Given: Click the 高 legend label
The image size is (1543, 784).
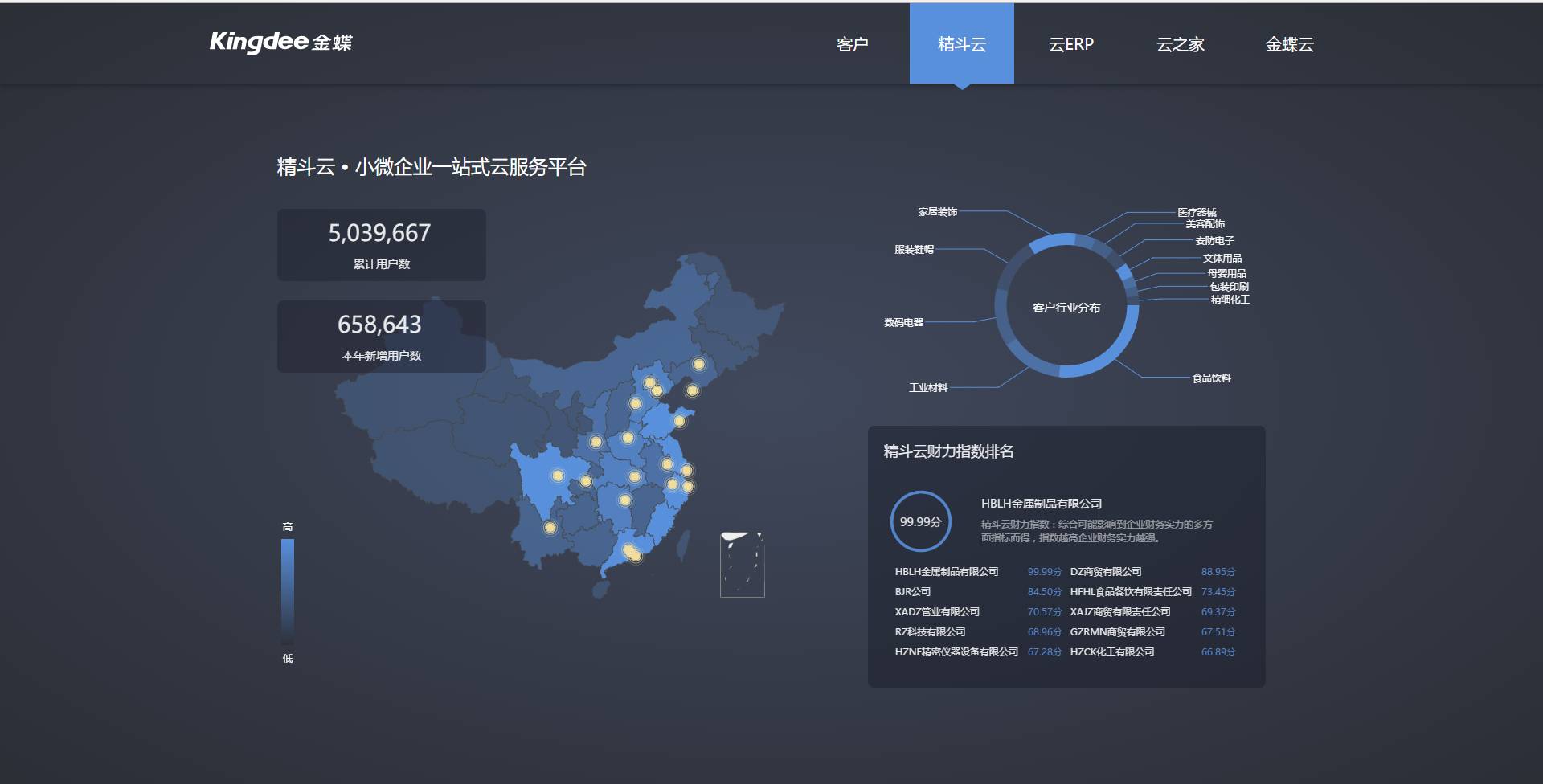Looking at the screenshot, I should tap(288, 527).
